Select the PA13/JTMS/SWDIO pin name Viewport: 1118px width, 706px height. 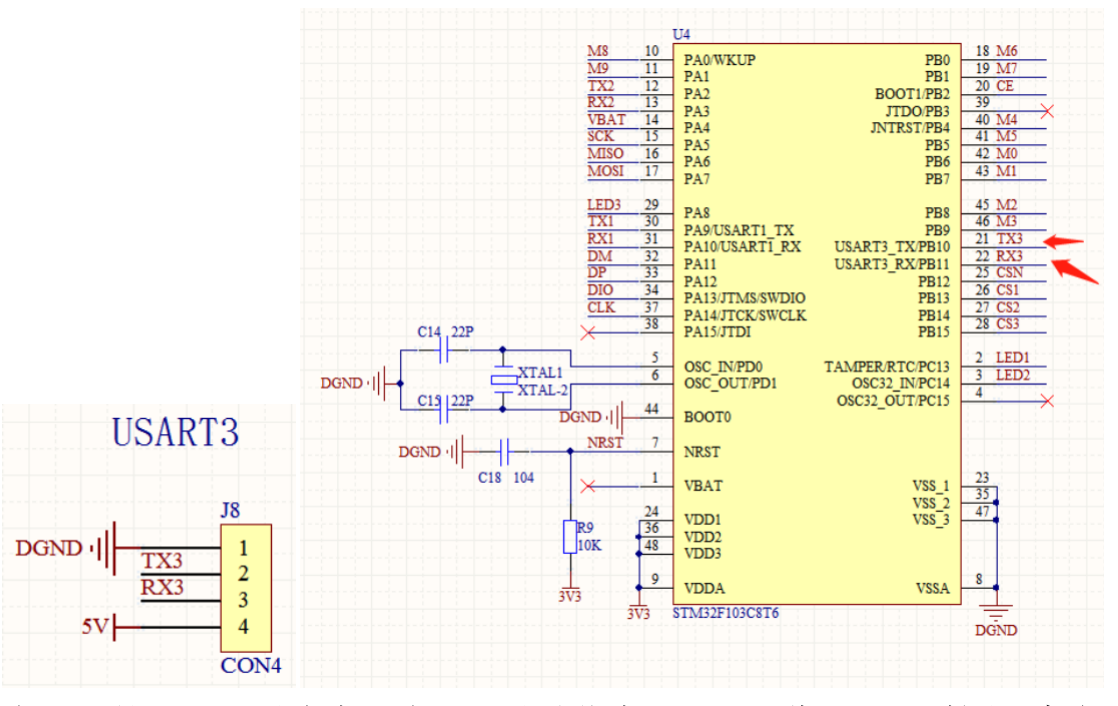[x=744, y=298]
